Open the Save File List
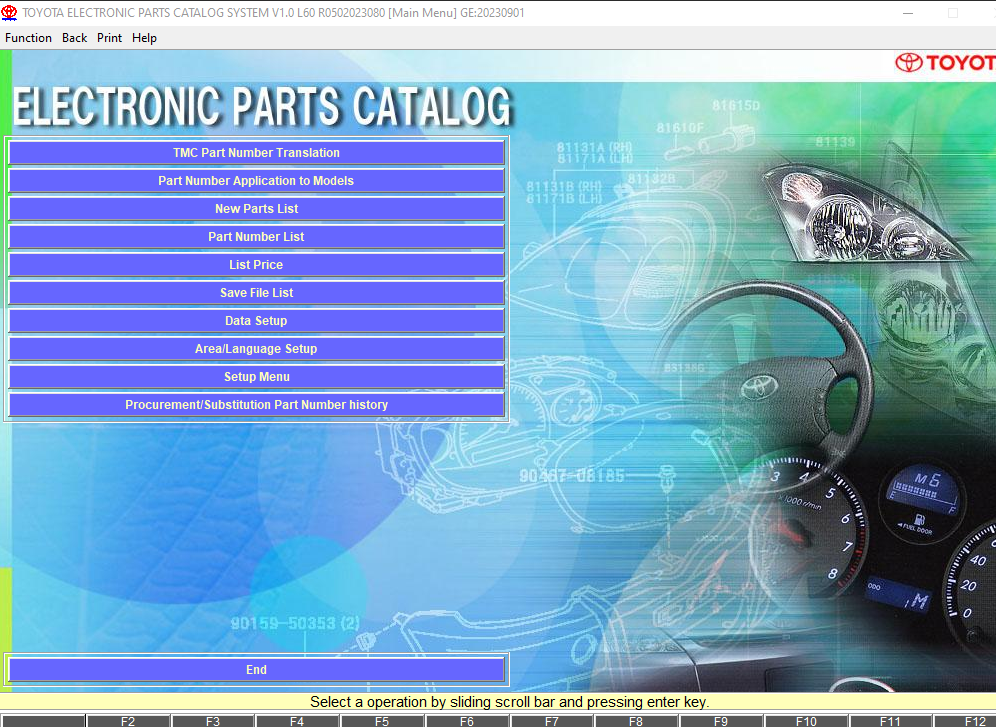The width and height of the screenshot is (996, 727). (x=256, y=292)
